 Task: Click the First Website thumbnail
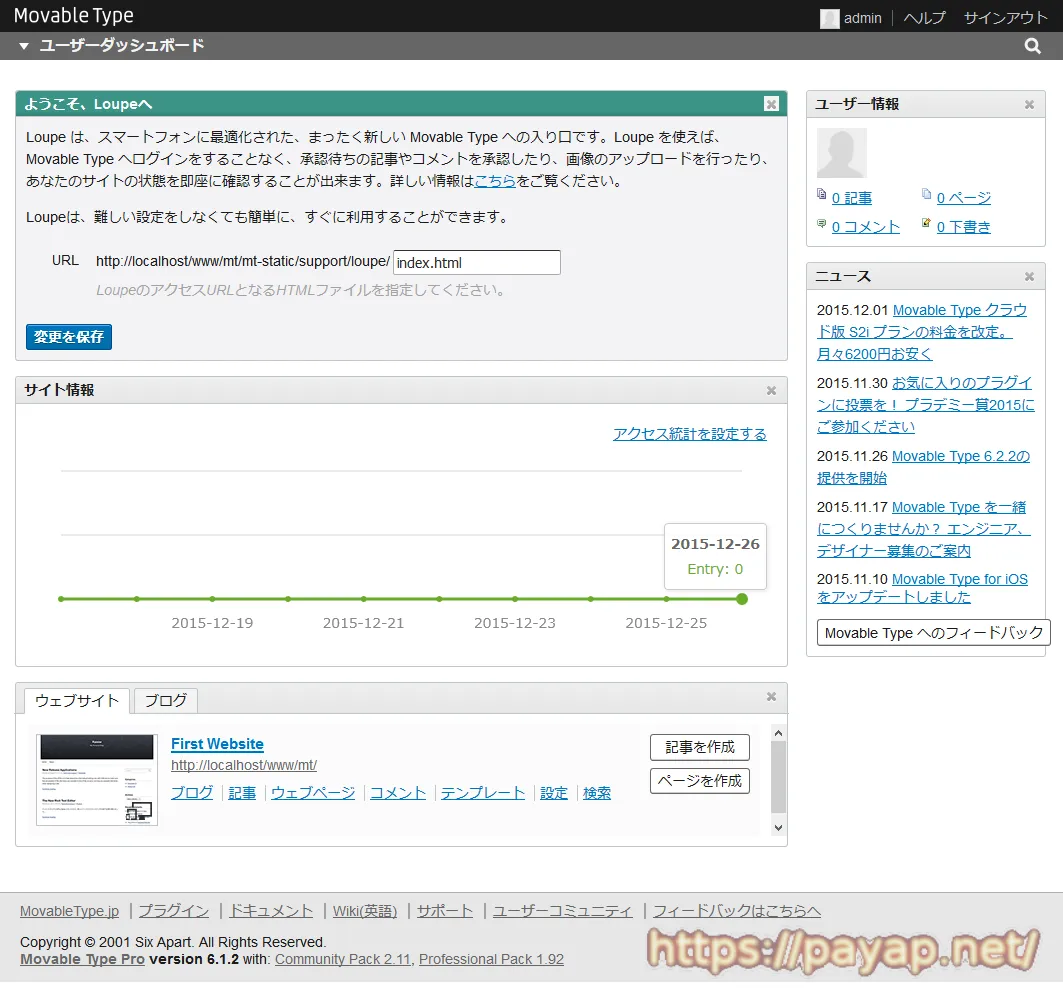coord(97,779)
